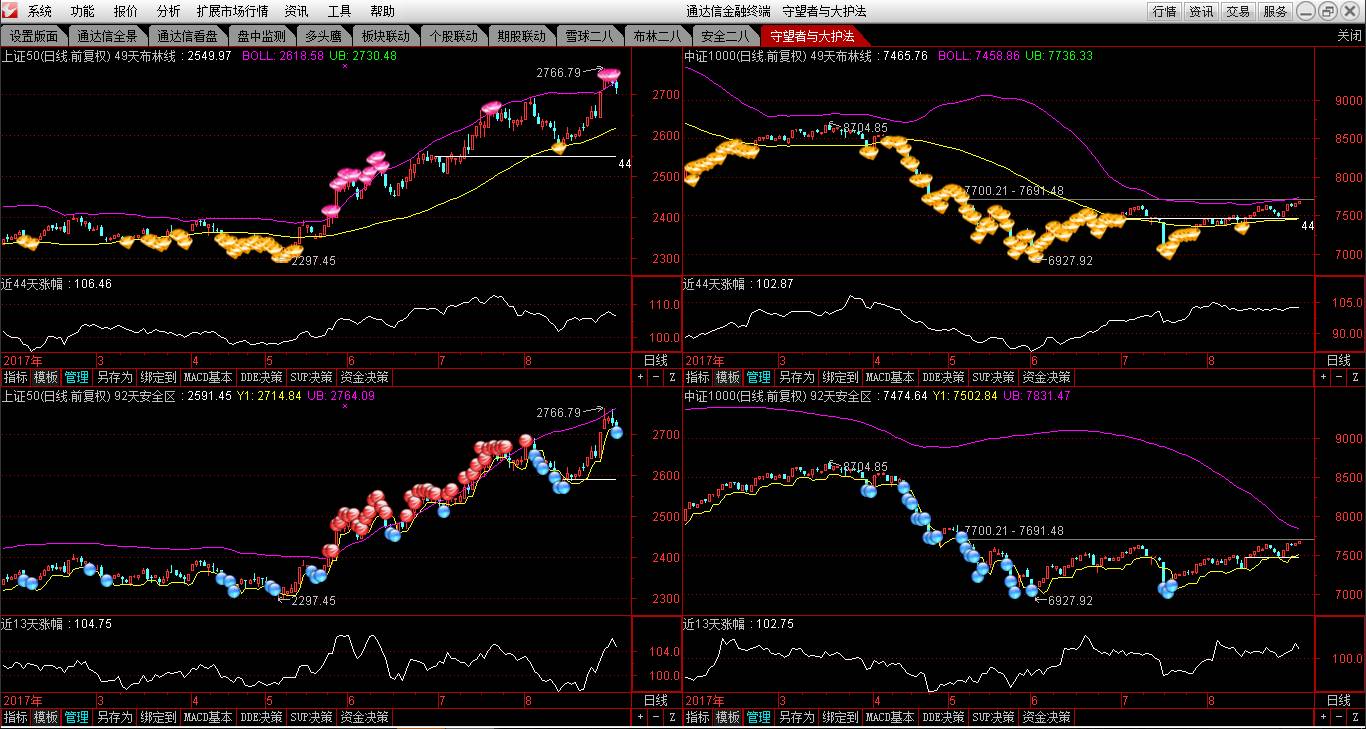Click header '中证1000(日线.前复权) 92天安全区'
This screenshot has height=729, width=1366.
776,396
